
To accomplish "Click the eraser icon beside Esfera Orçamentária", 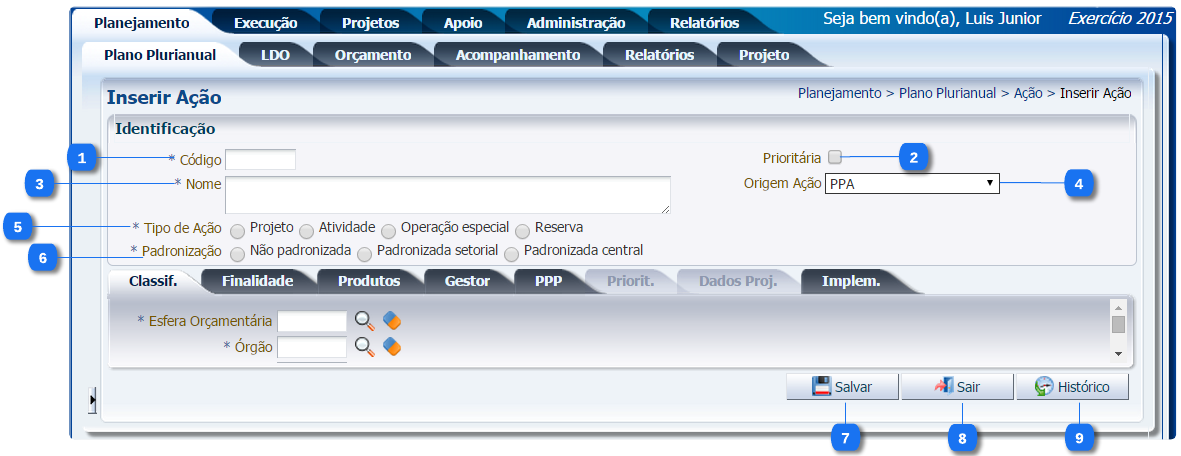I will click(392, 321).
